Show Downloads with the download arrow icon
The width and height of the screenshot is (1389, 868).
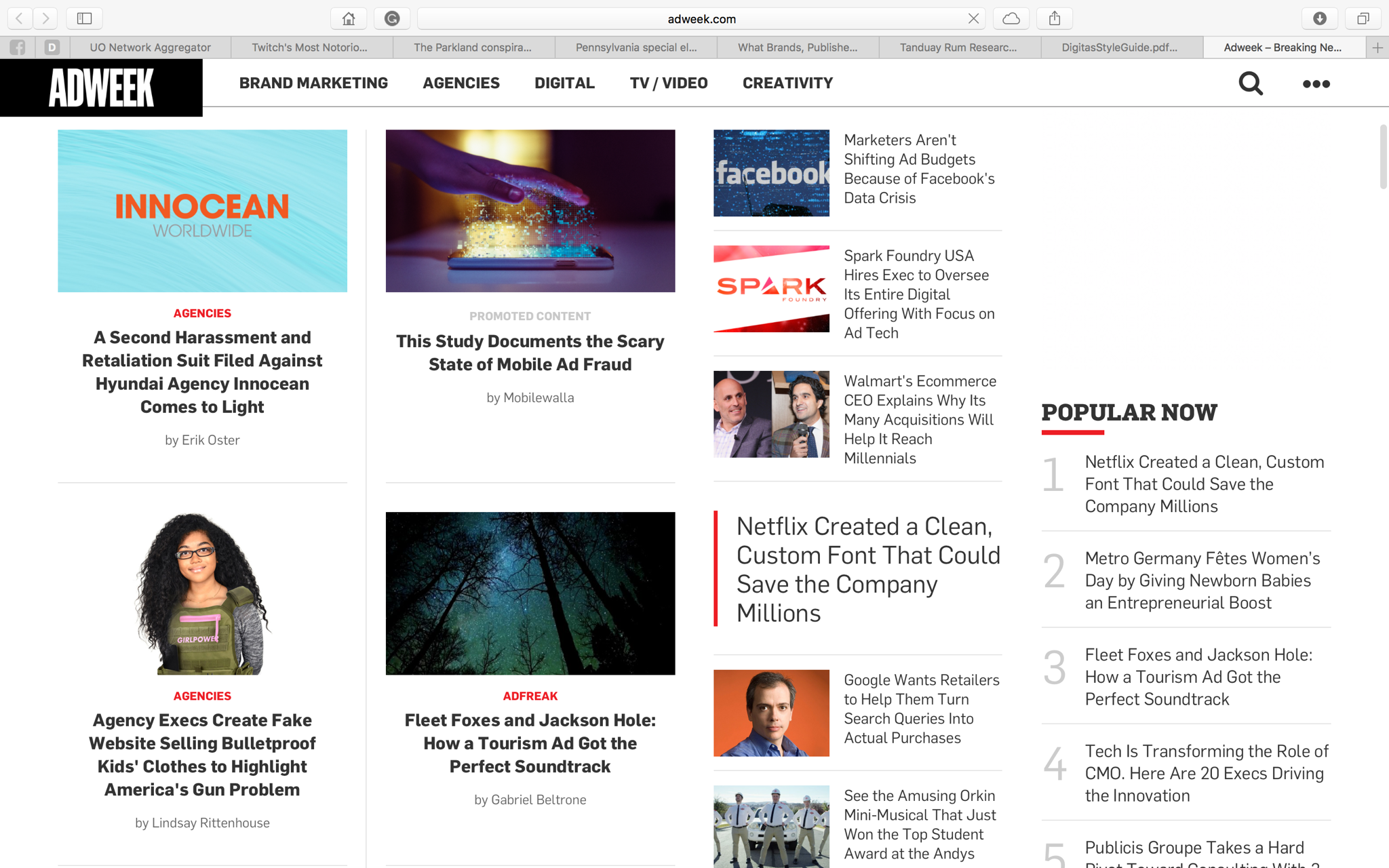(x=1319, y=18)
